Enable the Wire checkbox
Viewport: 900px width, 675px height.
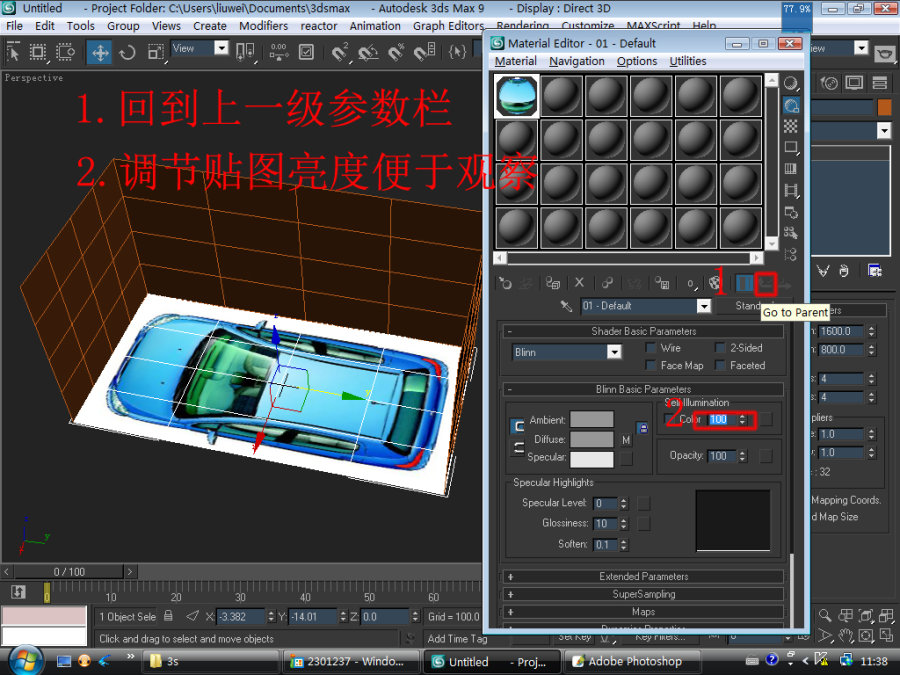650,348
